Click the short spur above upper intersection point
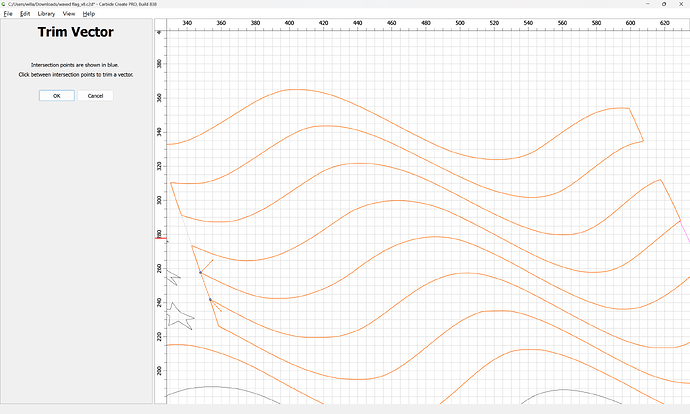 coord(207,265)
